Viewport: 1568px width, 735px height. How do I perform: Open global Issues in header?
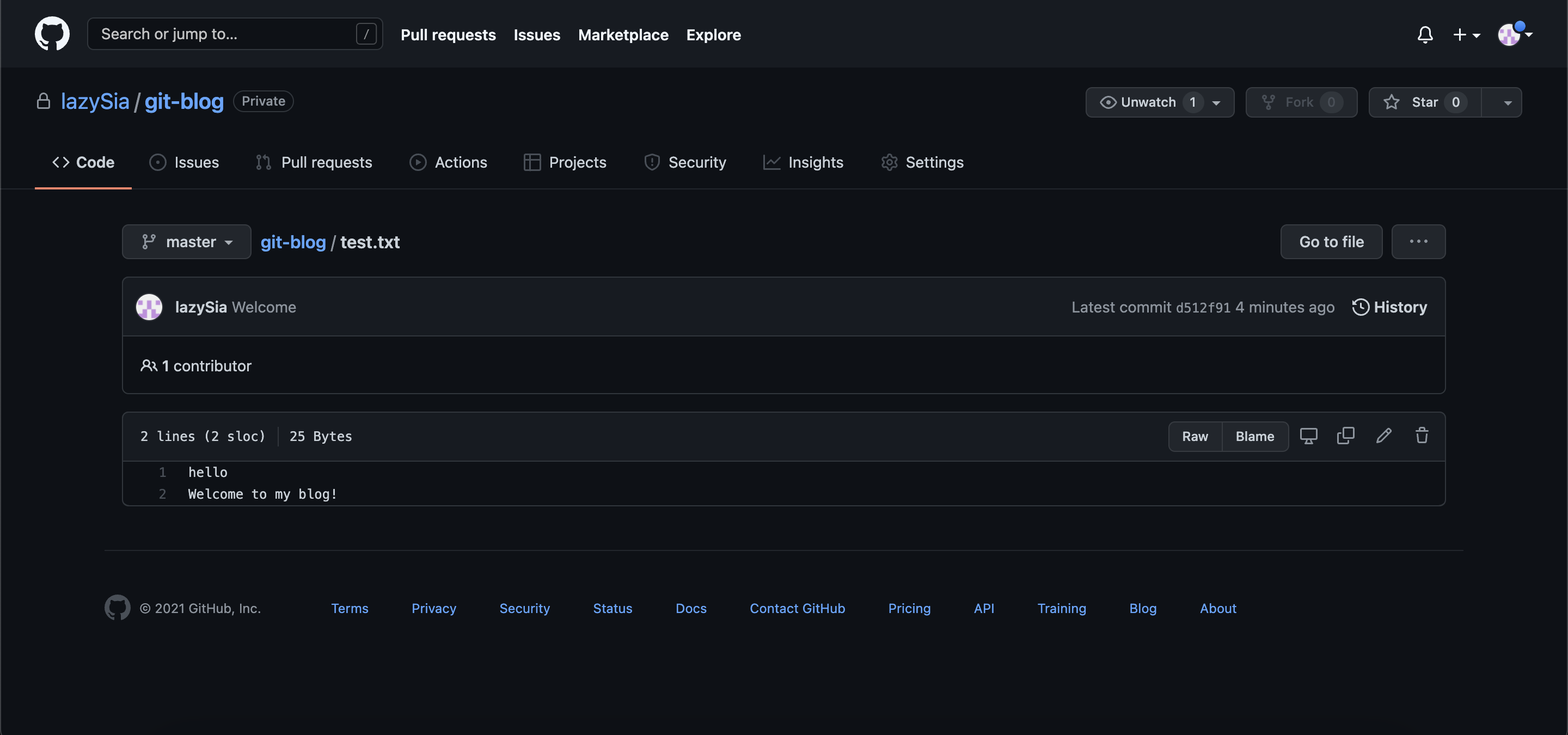tap(536, 35)
